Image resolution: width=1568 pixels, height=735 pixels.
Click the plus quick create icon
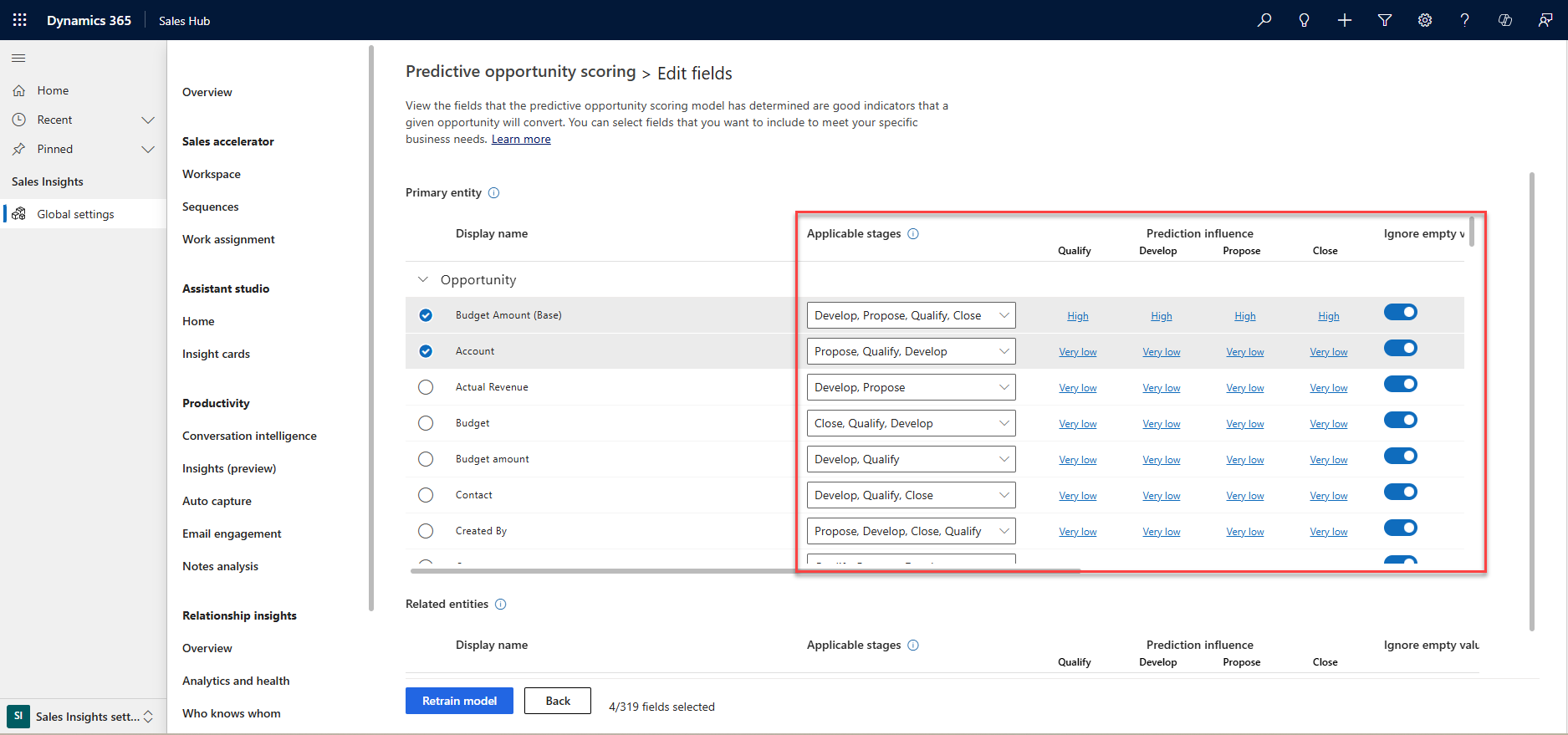click(1344, 20)
